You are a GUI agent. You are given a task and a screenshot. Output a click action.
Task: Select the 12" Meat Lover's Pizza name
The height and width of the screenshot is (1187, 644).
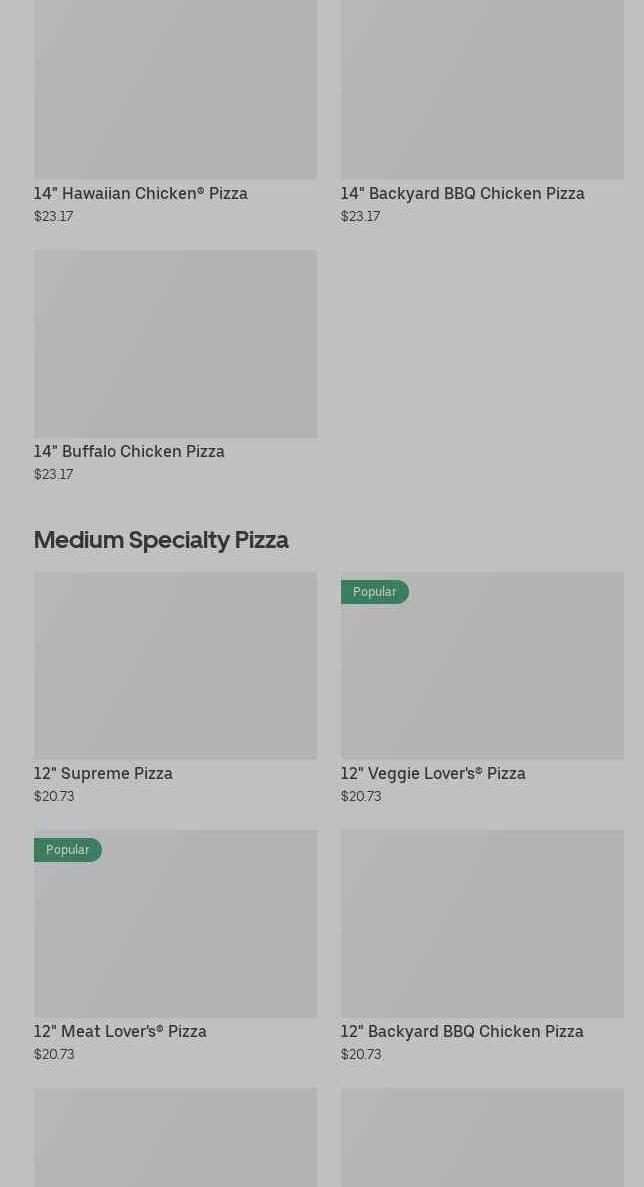pyautogui.click(x=120, y=1031)
